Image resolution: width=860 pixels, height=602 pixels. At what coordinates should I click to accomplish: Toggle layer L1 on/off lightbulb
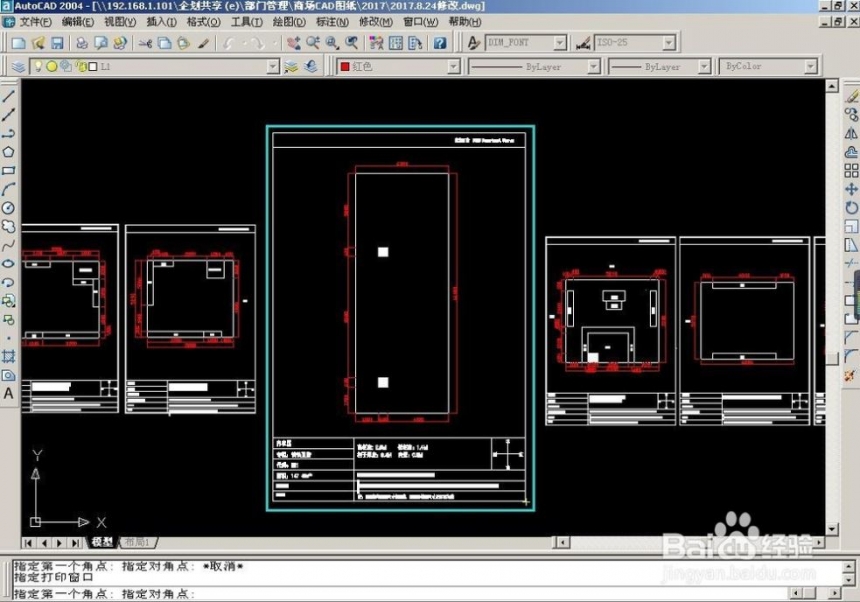click(x=38, y=66)
